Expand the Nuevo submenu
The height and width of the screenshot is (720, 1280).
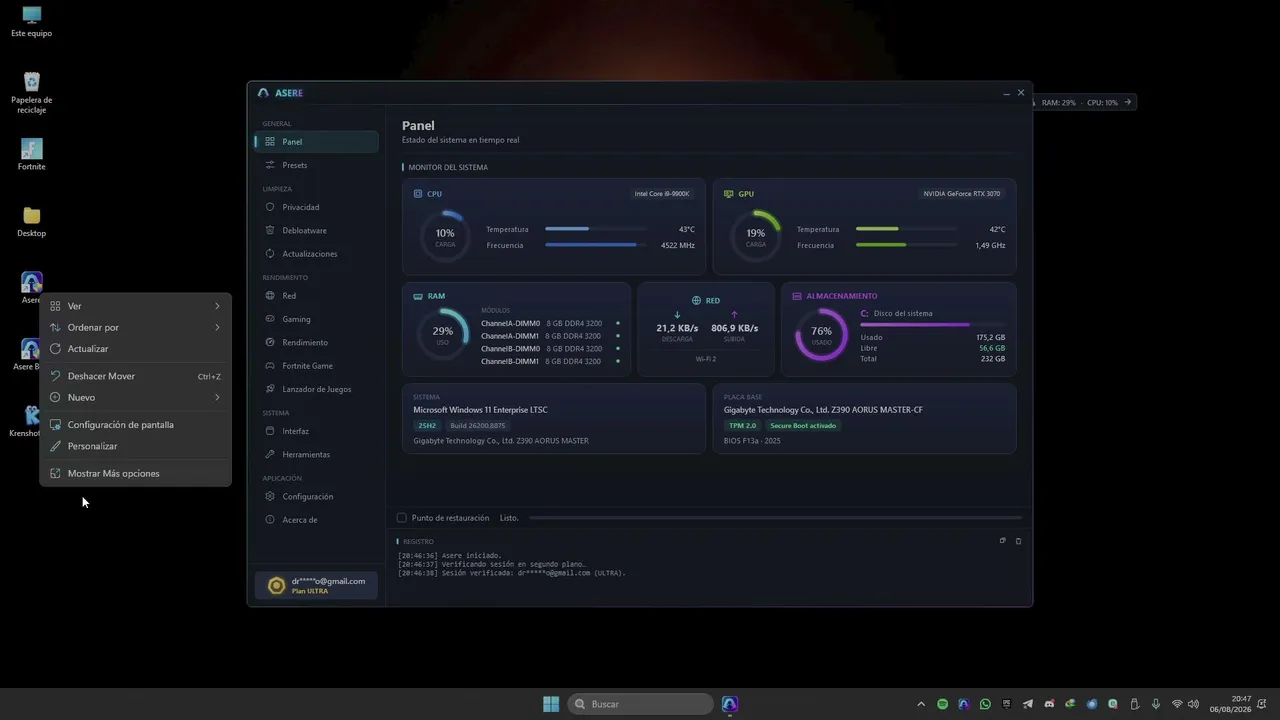135,397
